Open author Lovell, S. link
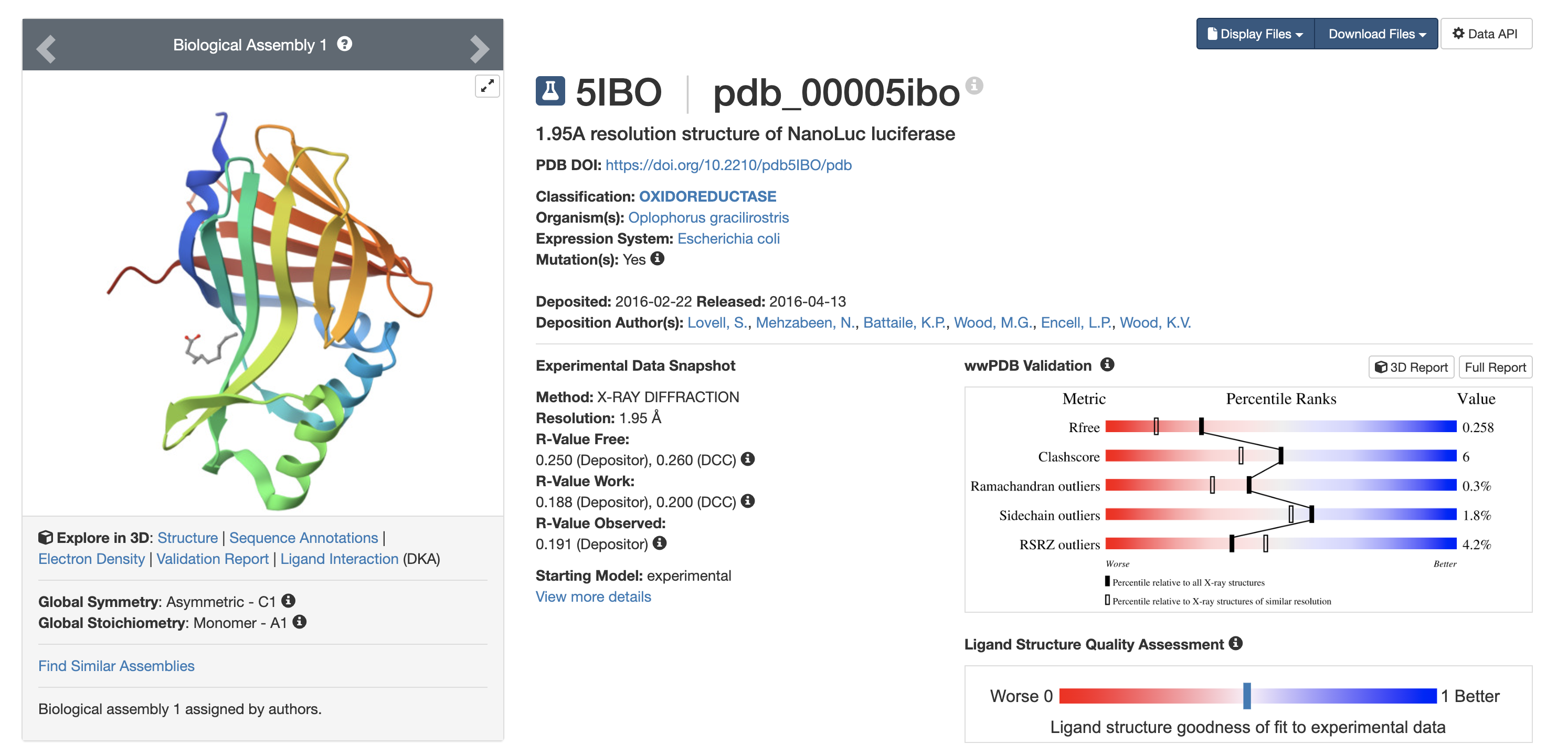Screen dimensions: 1568x754 pos(717,323)
